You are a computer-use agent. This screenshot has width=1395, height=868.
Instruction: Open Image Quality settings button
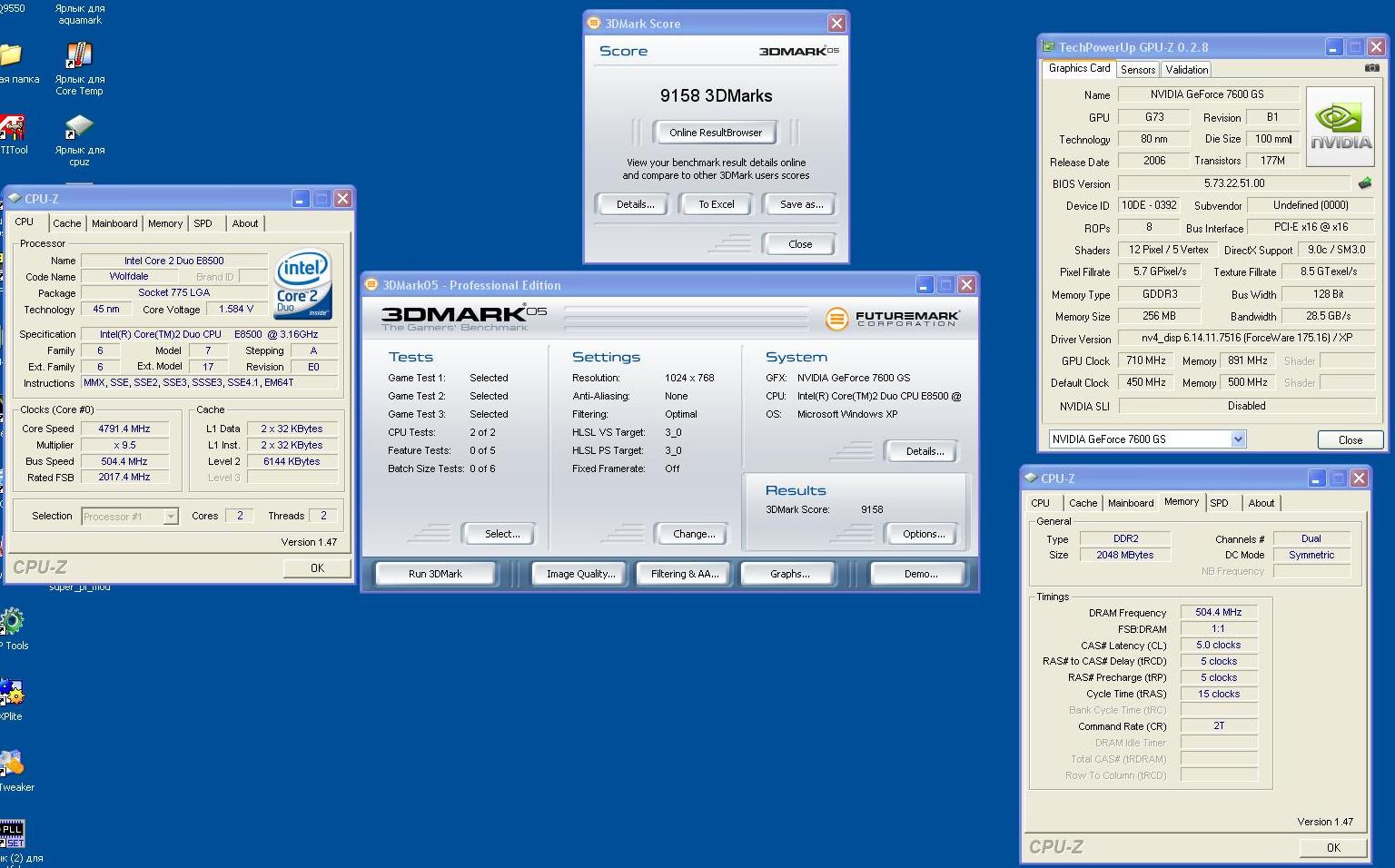coord(580,574)
